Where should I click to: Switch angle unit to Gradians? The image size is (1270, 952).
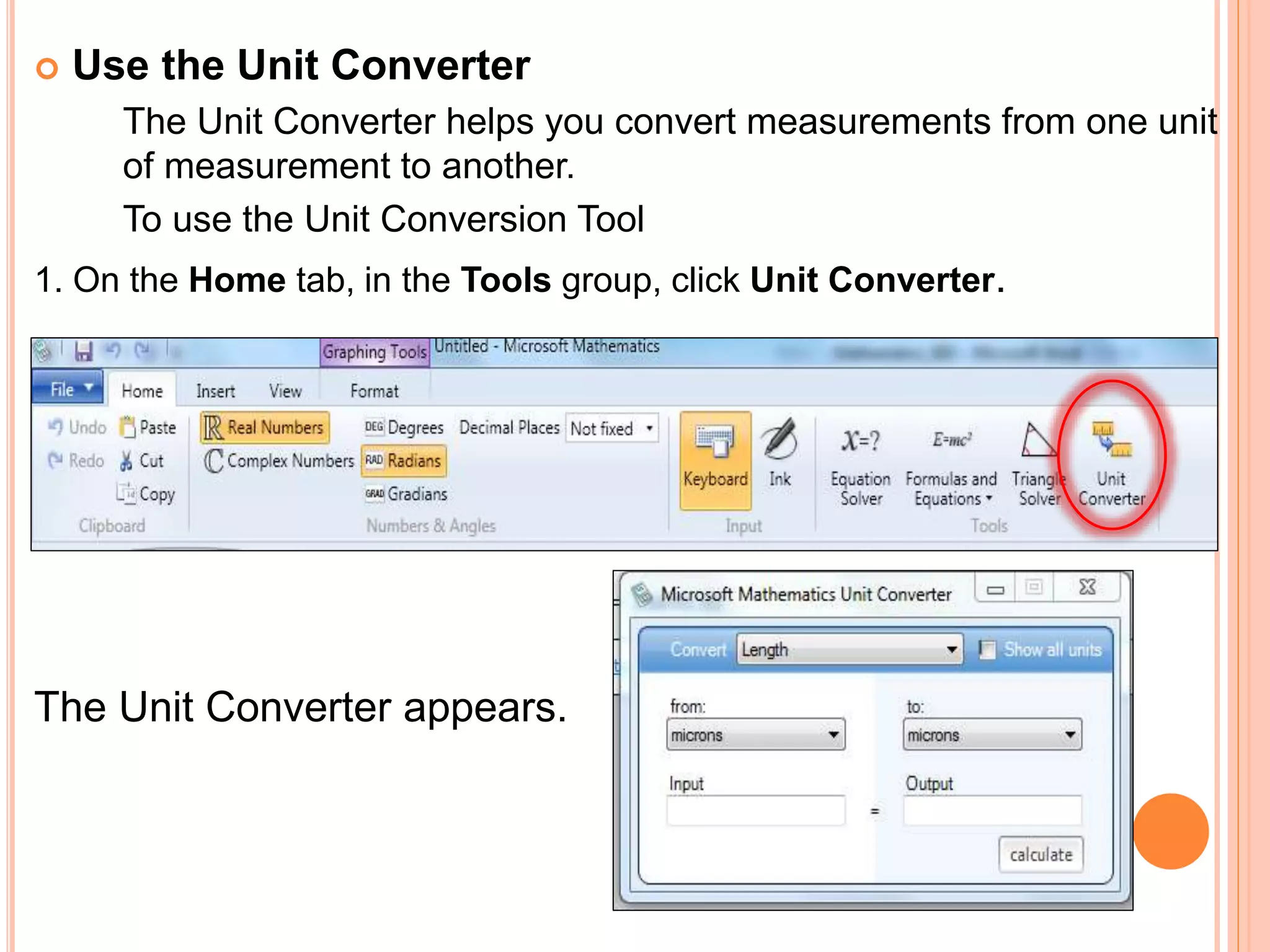(406, 494)
